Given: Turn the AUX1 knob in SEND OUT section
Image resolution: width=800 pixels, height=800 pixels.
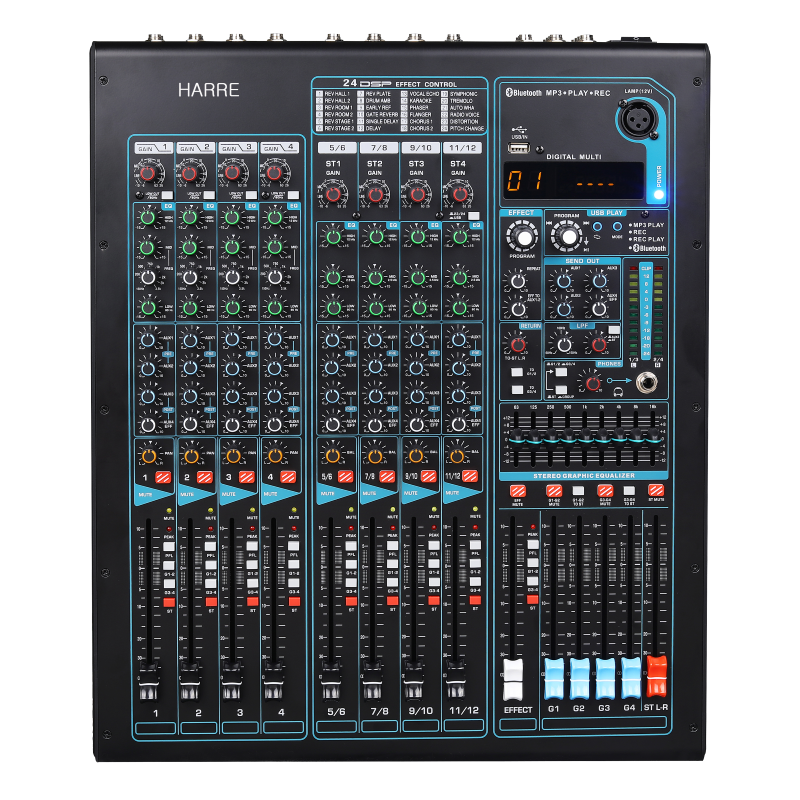Looking at the screenshot, I should tap(563, 281).
